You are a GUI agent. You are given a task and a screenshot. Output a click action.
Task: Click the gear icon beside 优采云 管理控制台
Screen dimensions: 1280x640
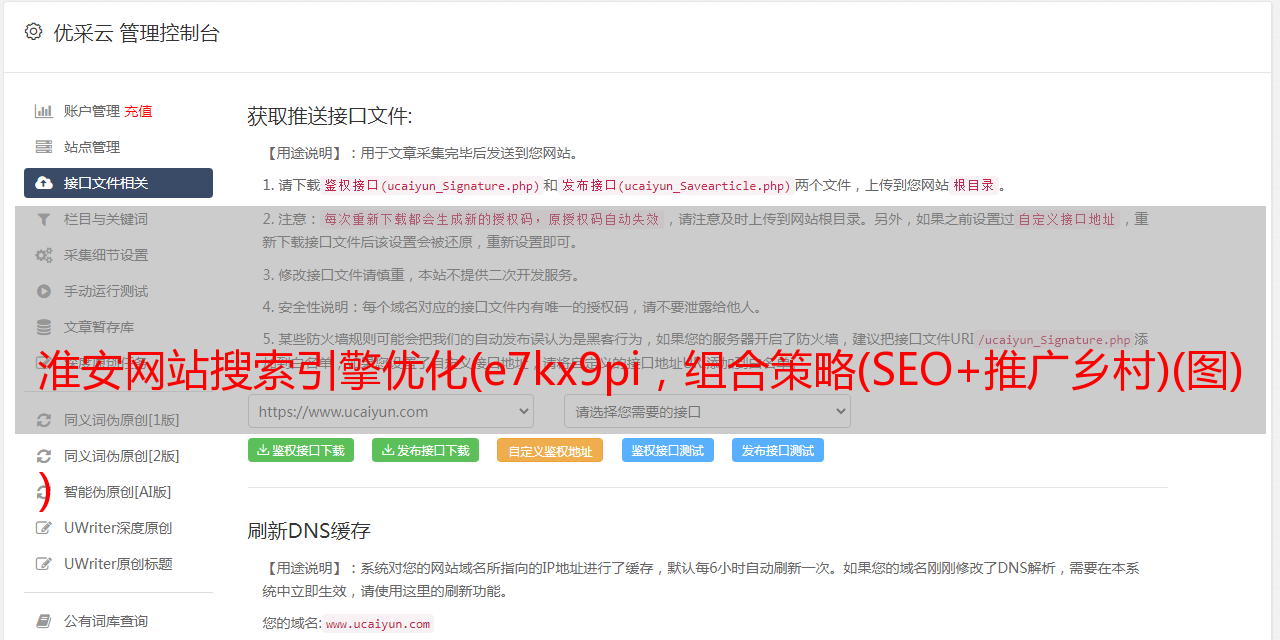(x=33, y=32)
